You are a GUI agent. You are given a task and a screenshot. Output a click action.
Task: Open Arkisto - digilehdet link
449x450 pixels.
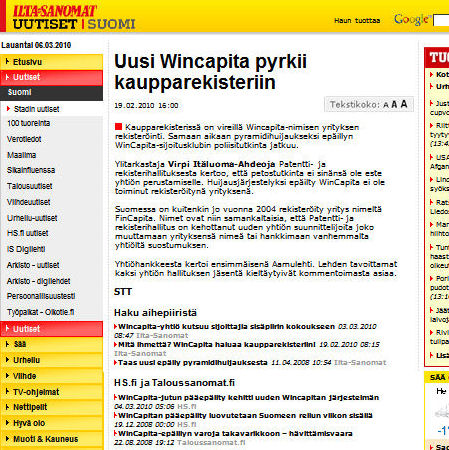[x=39, y=281]
